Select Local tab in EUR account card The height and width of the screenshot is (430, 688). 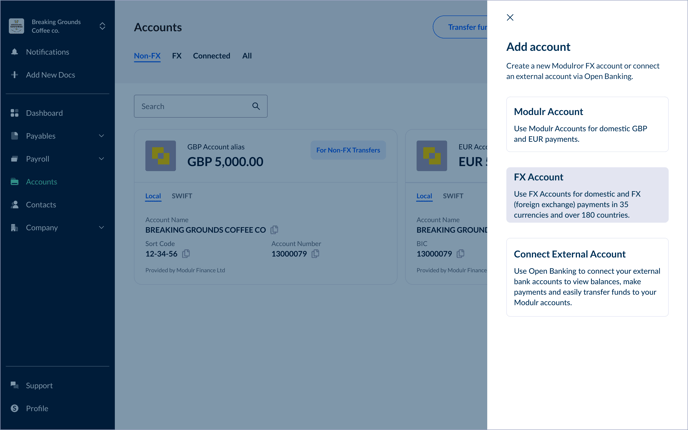coord(424,196)
